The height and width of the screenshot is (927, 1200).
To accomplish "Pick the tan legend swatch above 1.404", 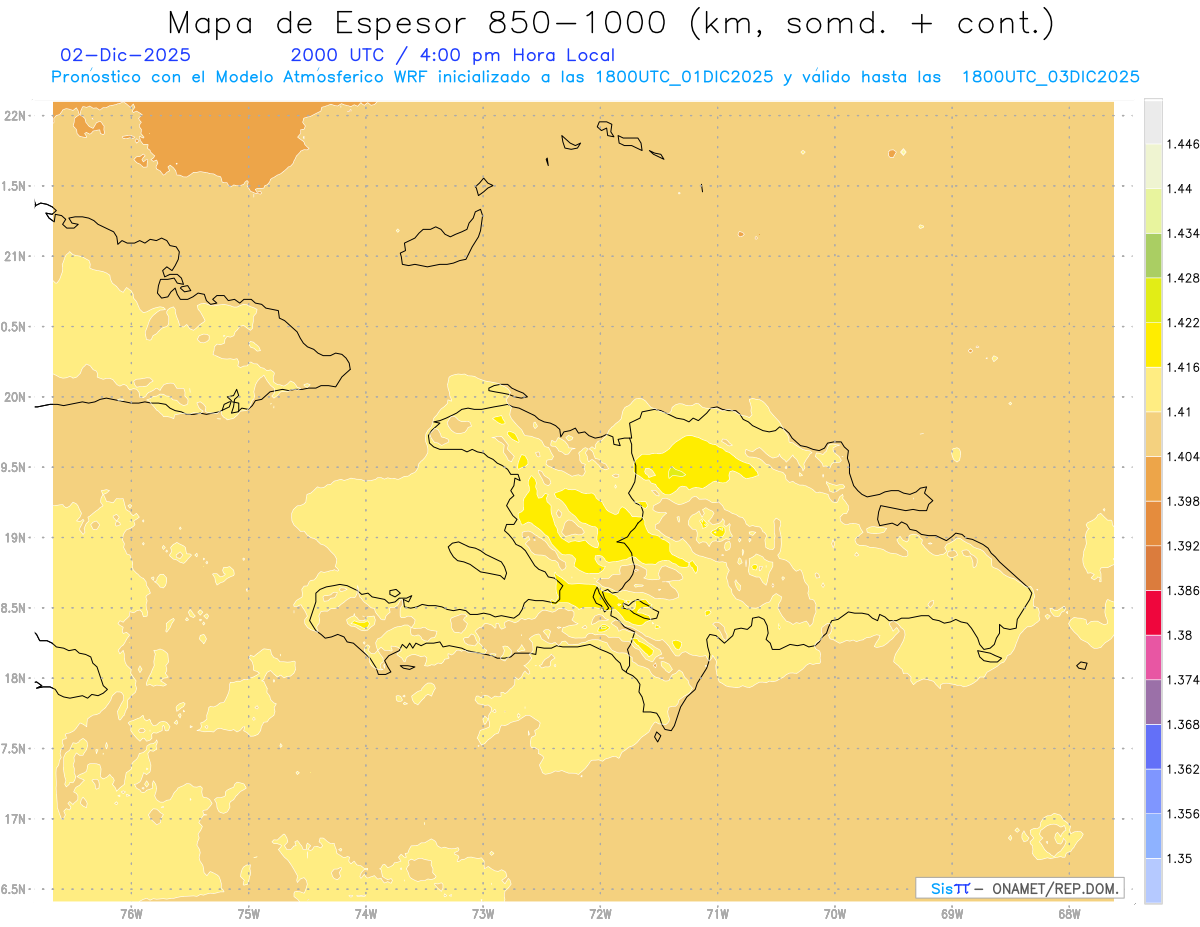I will (1153, 433).
